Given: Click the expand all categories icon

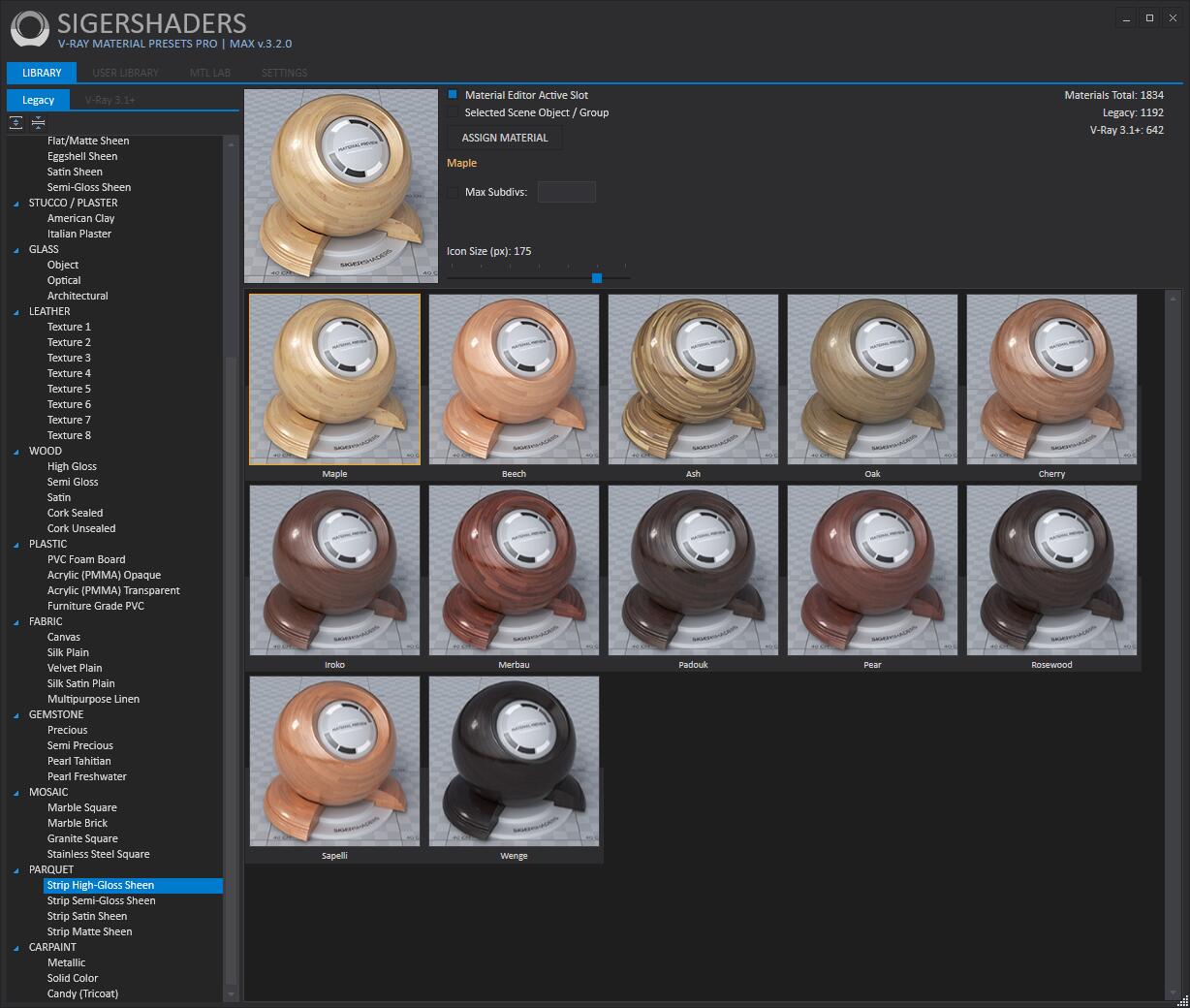Looking at the screenshot, I should point(16,122).
